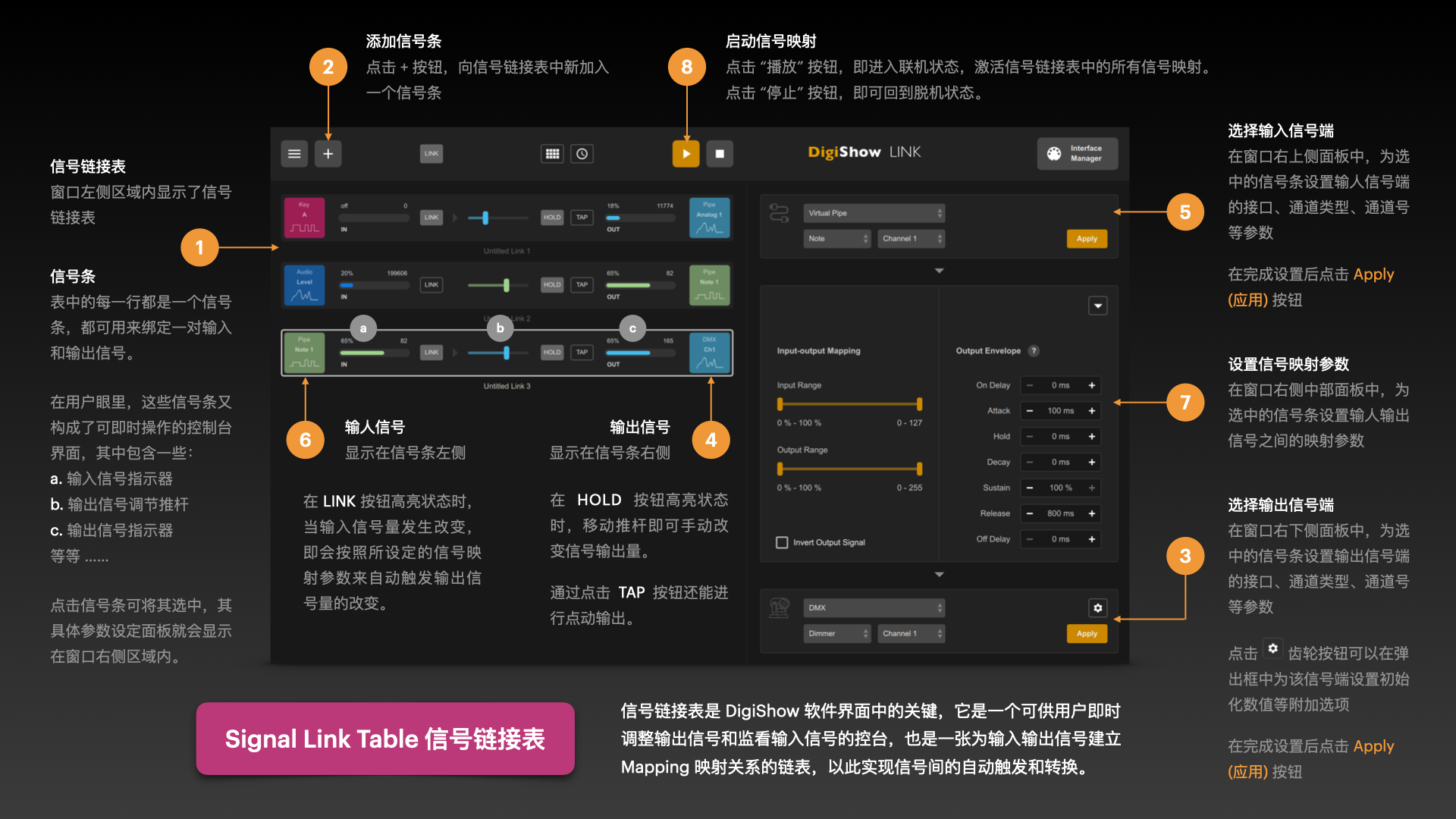1456x819 pixels.
Task: Open the clock scheduler icon
Action: click(x=582, y=154)
